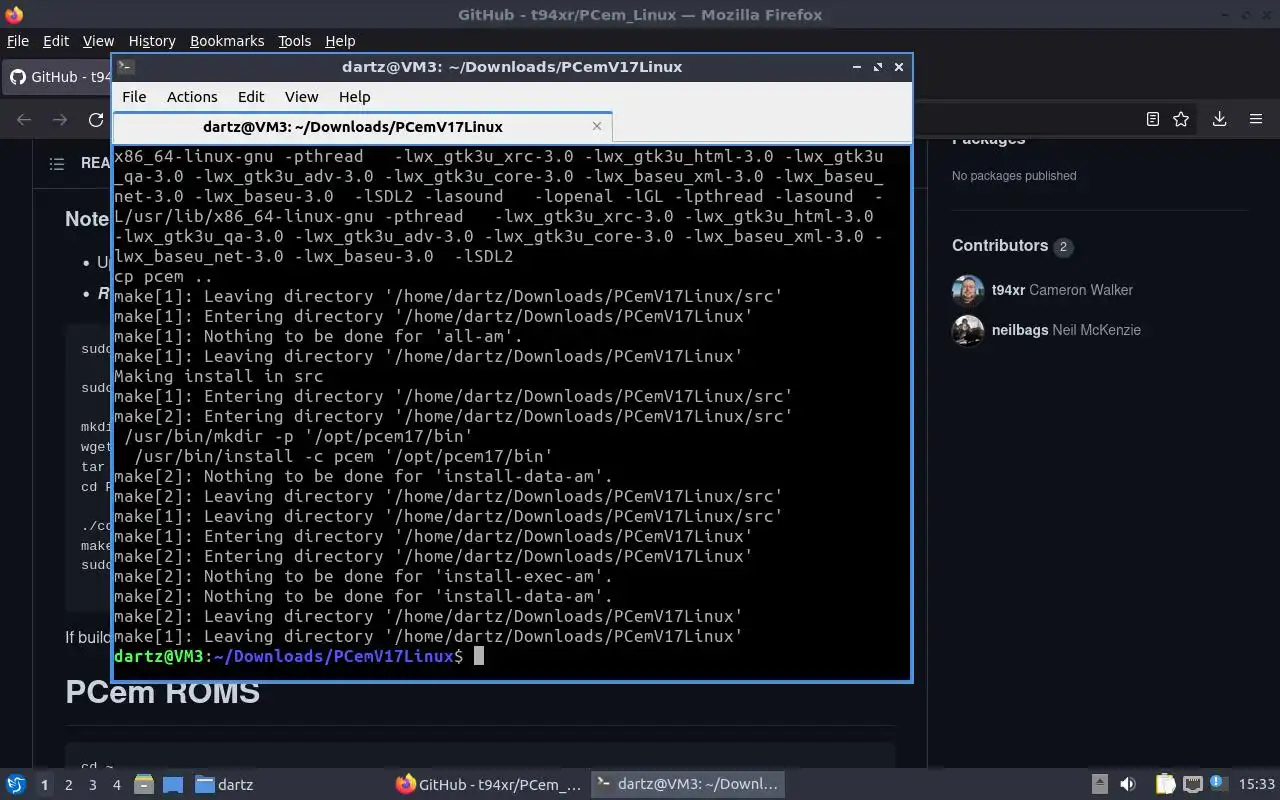Click the 'PCem ROMS' heading
The image size is (1280, 800).
tap(163, 692)
